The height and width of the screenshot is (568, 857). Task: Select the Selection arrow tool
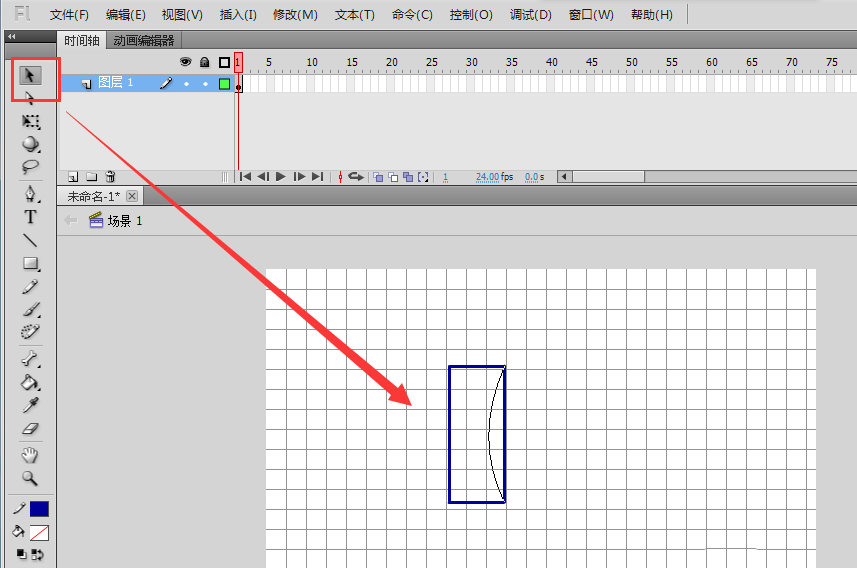(x=30, y=75)
